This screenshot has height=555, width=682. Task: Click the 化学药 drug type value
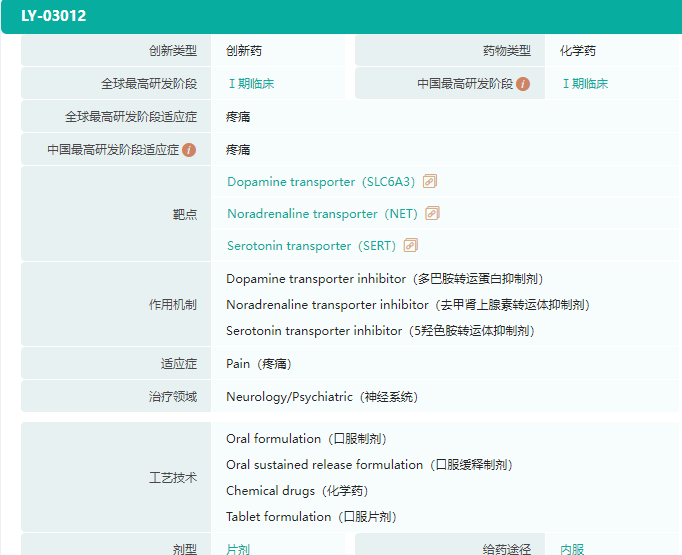tap(578, 51)
